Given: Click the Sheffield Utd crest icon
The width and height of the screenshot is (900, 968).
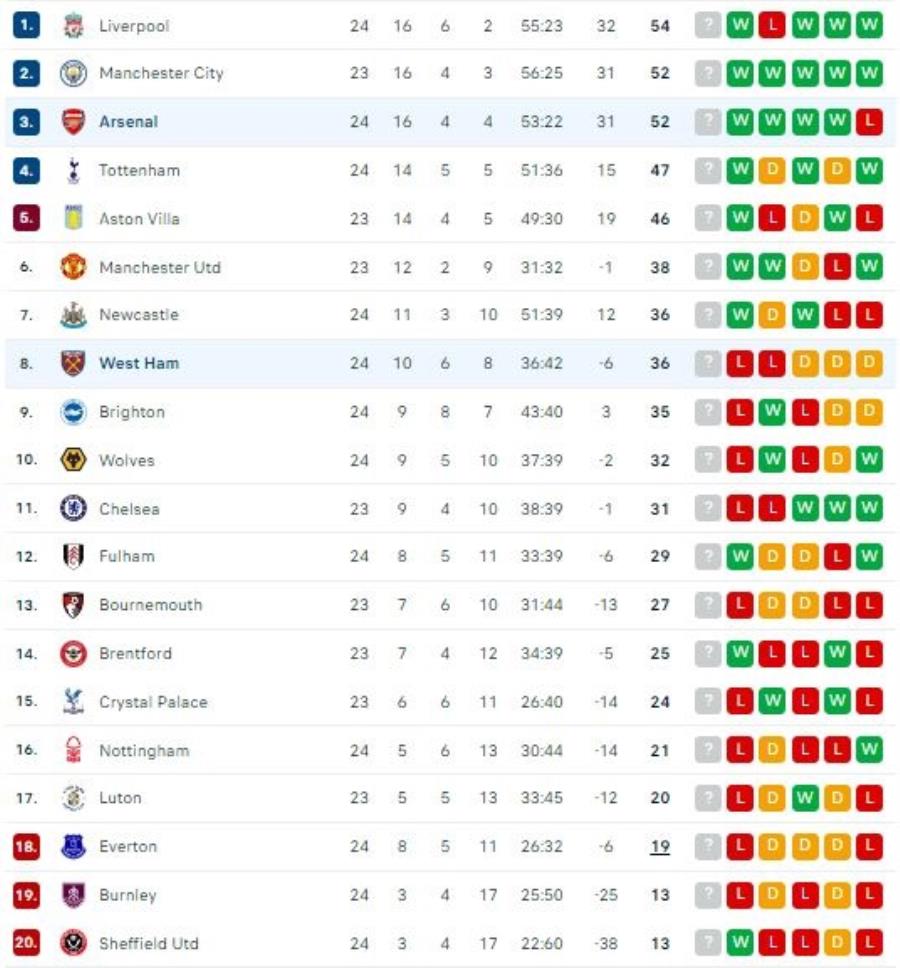Looking at the screenshot, I should (73, 943).
